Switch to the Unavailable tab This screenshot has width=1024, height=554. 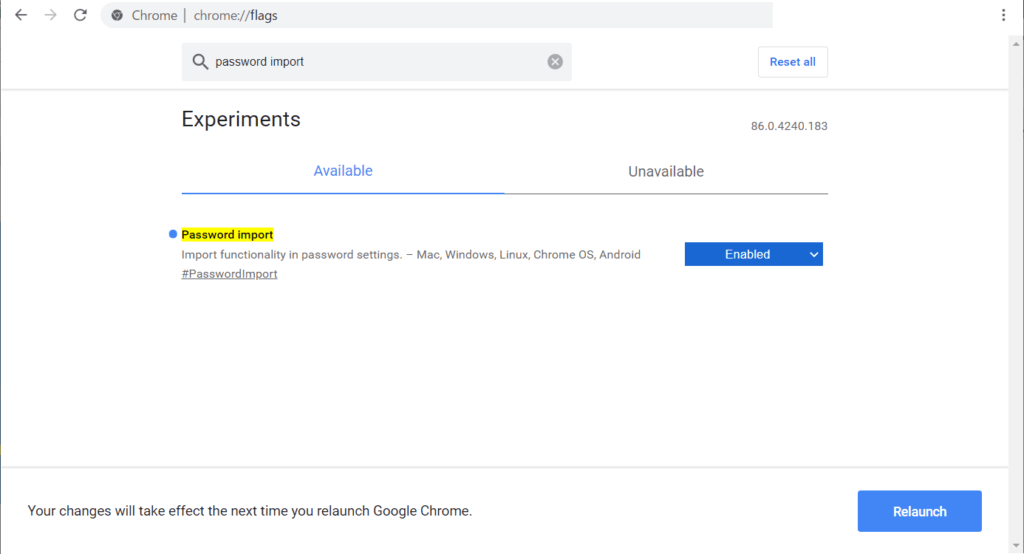(x=665, y=172)
